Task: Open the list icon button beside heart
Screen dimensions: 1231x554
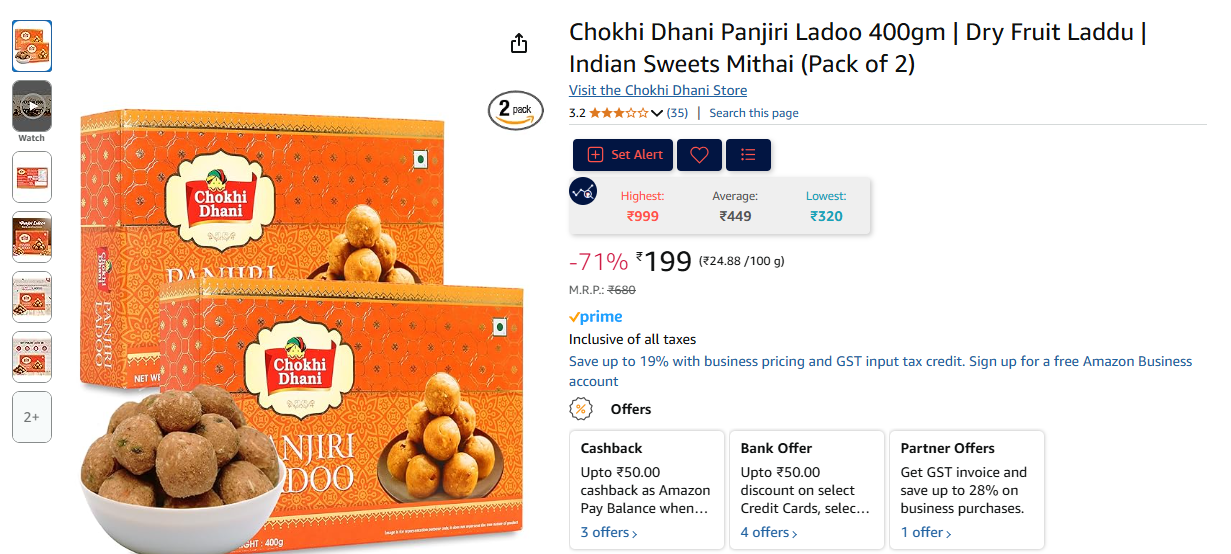Action: click(748, 155)
